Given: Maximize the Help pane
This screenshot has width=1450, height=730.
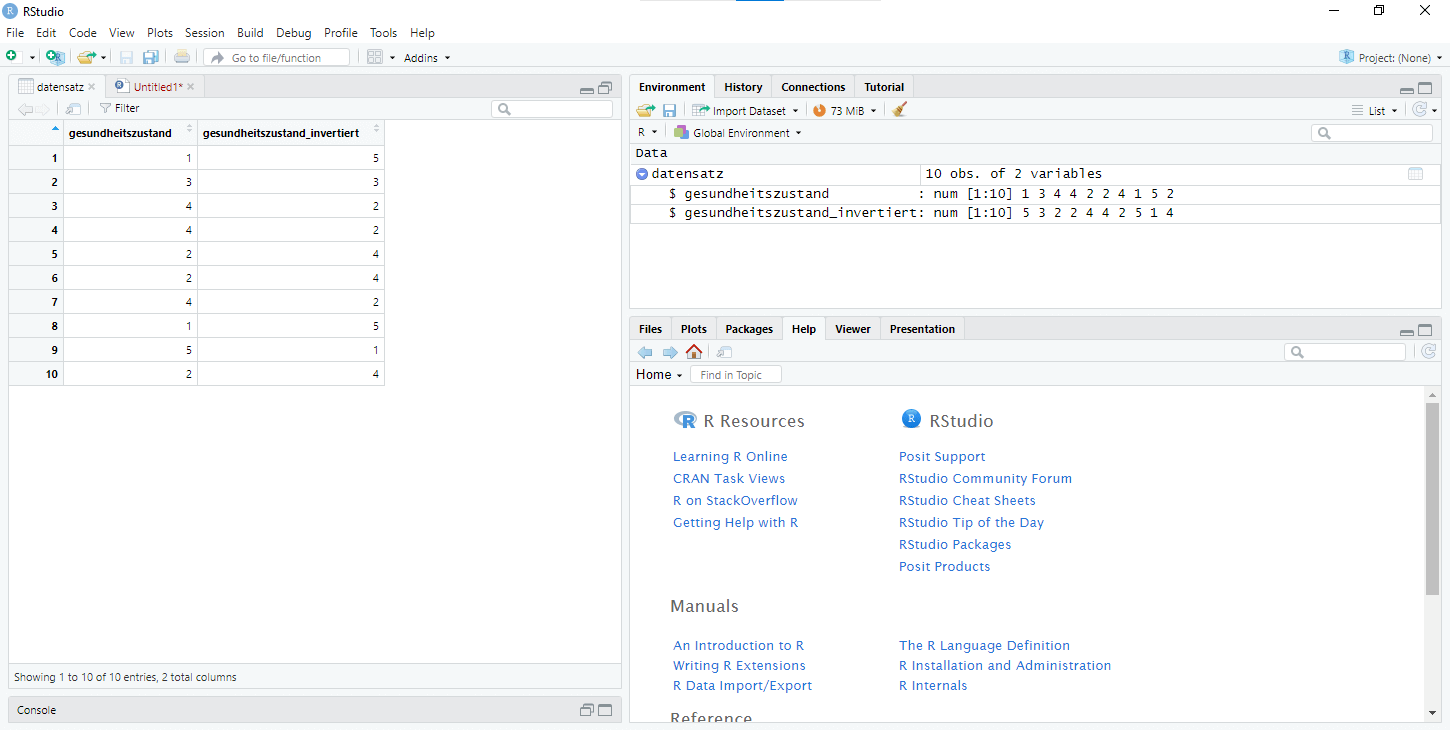Looking at the screenshot, I should click(1425, 330).
